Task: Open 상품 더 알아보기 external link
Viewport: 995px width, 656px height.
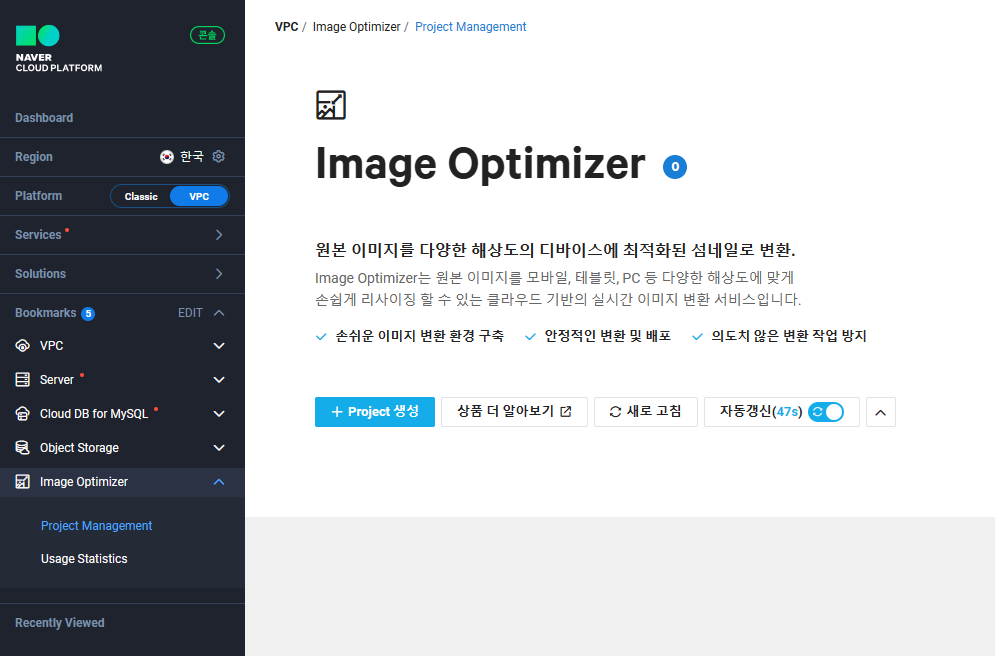Action: (514, 412)
